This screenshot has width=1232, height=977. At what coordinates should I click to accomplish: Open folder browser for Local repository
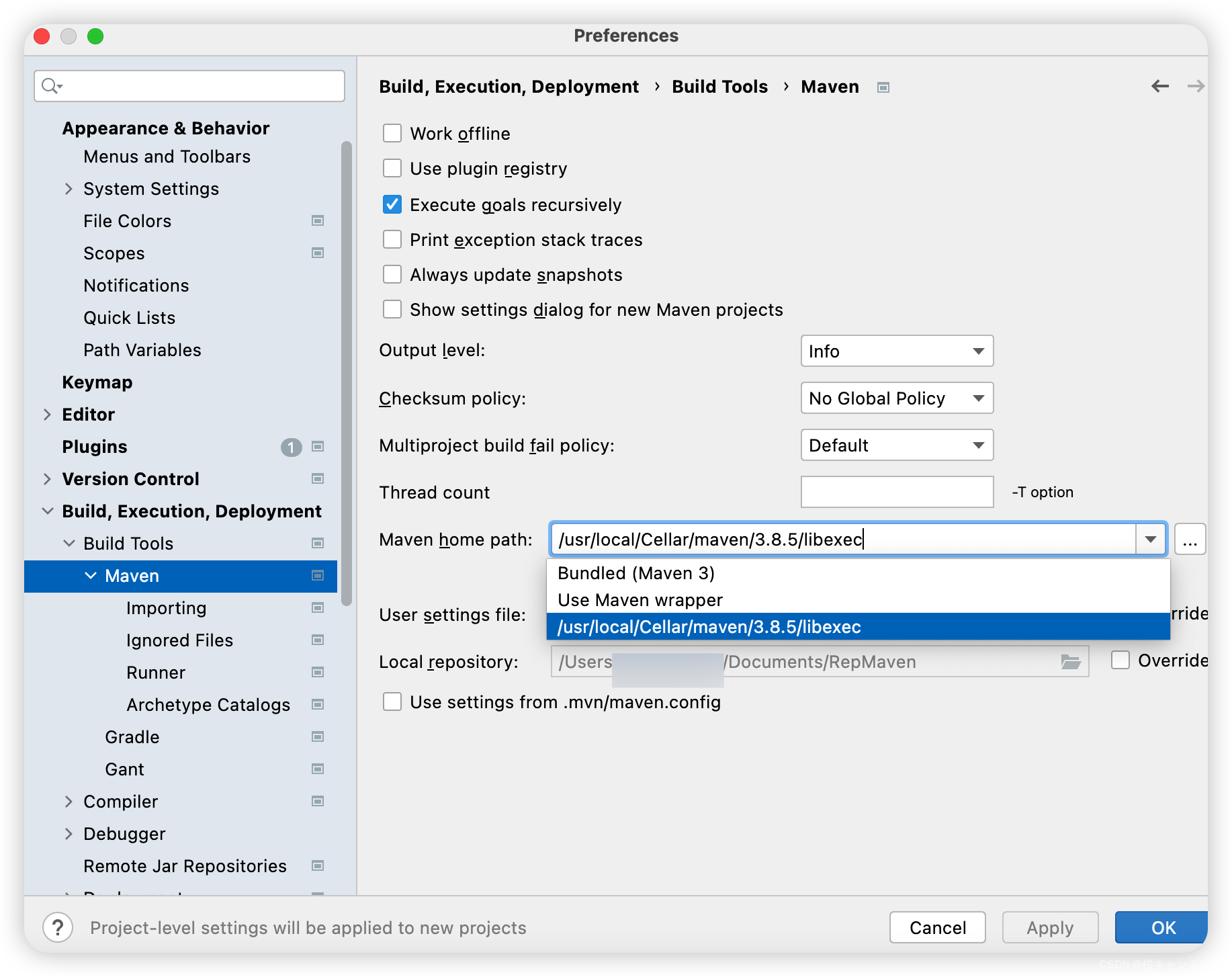click(x=1071, y=662)
